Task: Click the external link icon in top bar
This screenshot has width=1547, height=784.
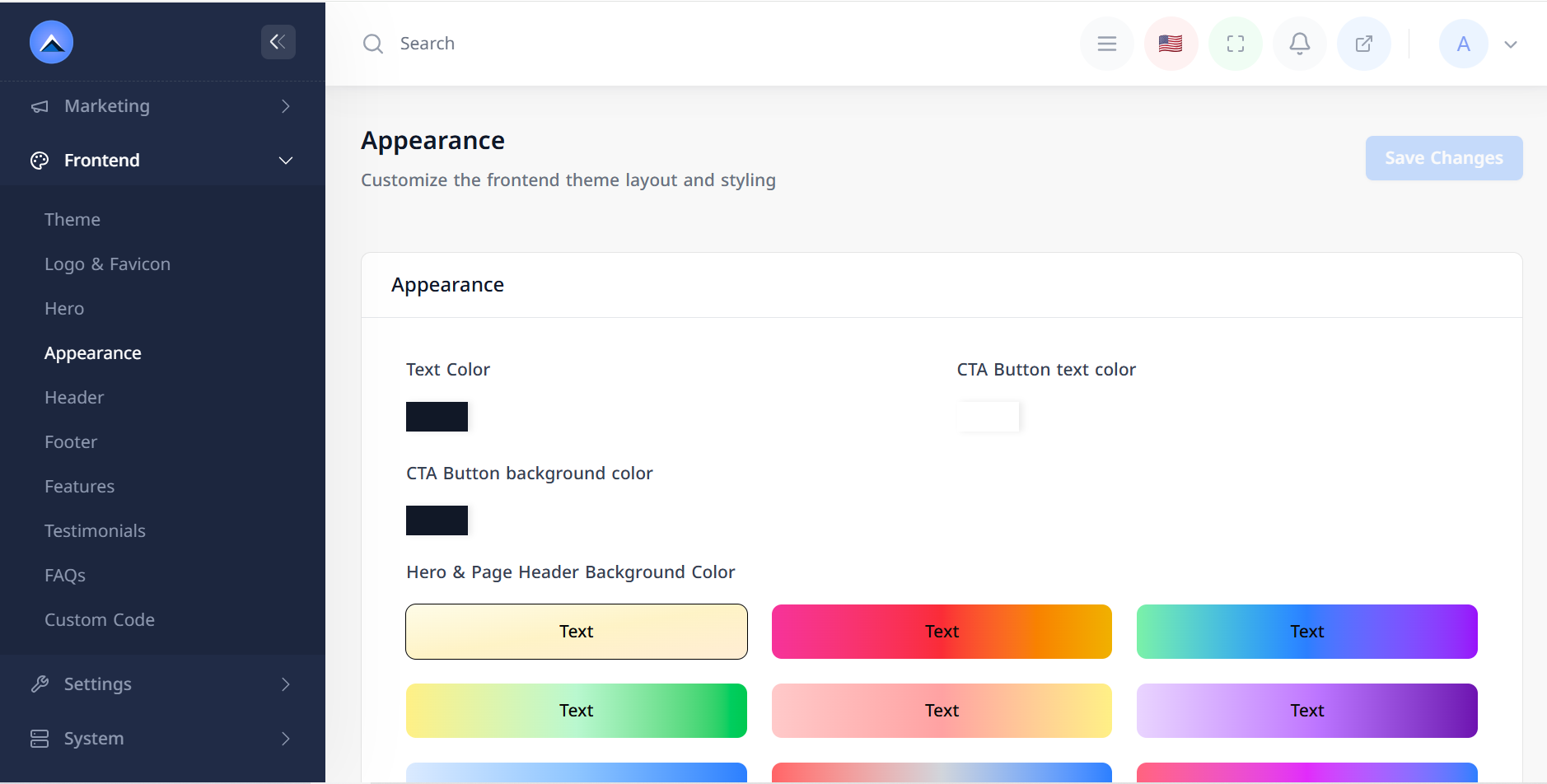Action: click(x=1363, y=44)
